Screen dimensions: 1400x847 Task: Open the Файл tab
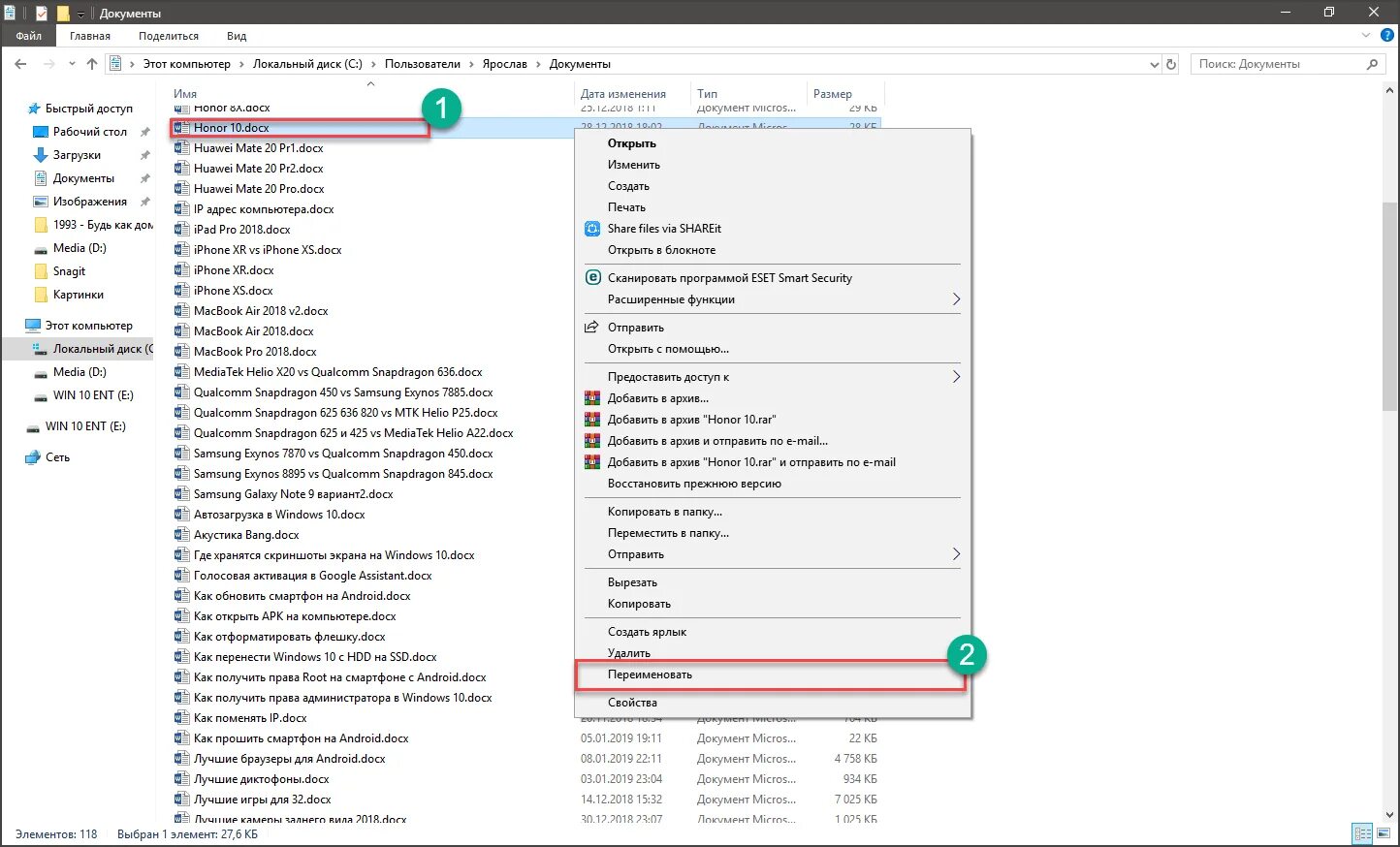(x=28, y=36)
